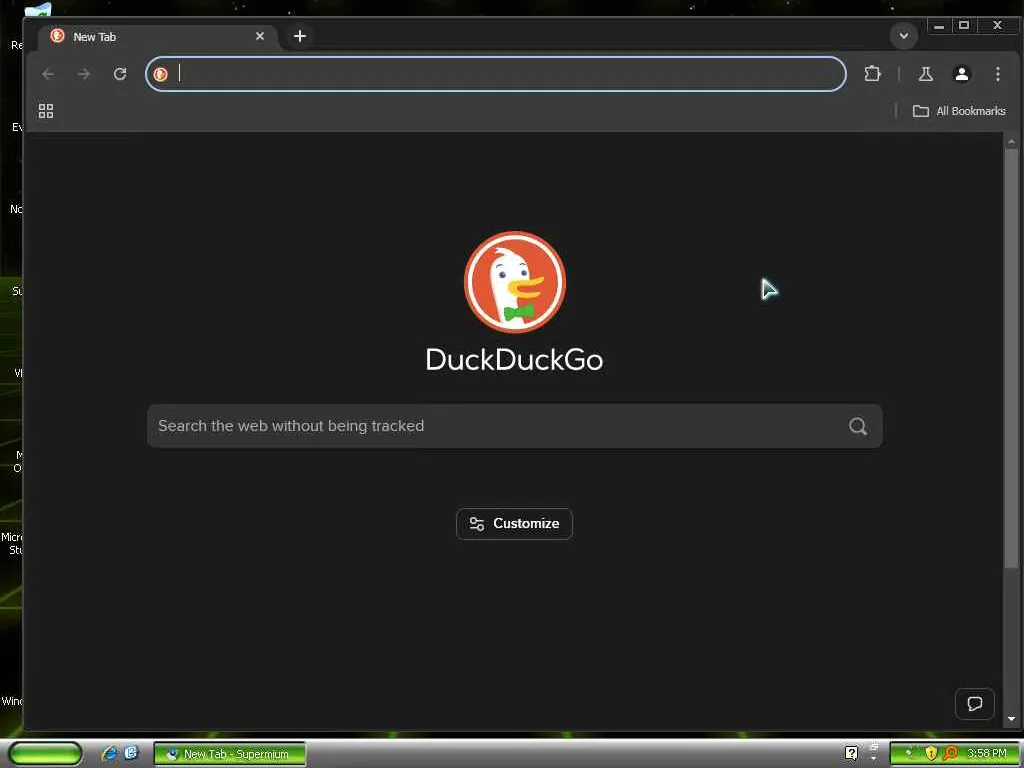Click the page scrollbar up arrow
The image size is (1024, 768).
(x=1012, y=141)
